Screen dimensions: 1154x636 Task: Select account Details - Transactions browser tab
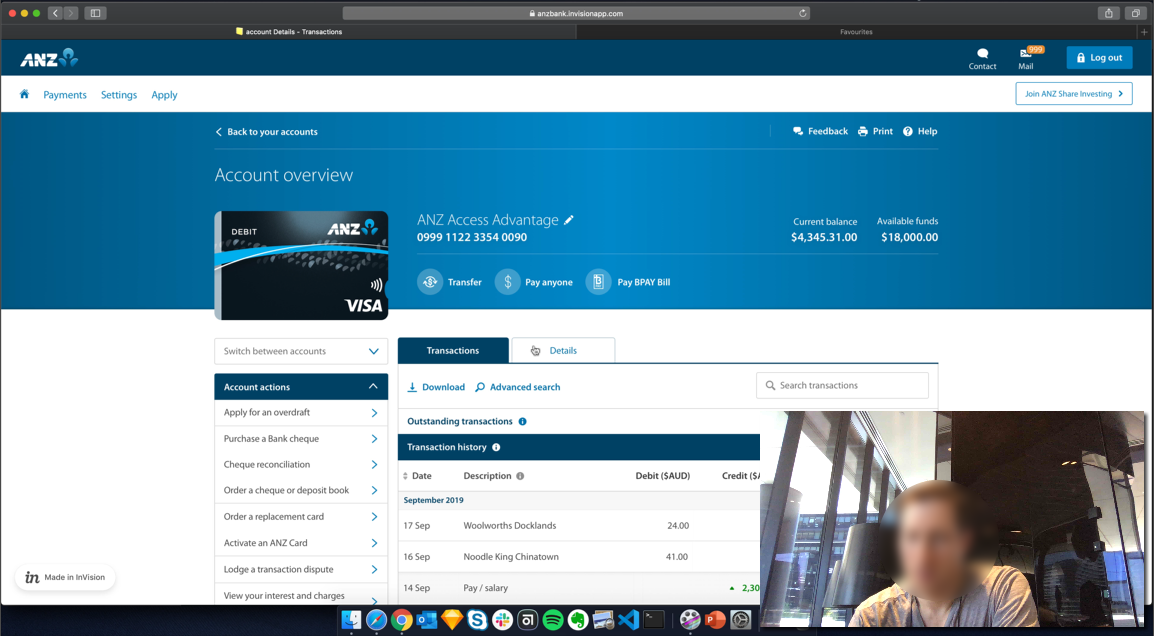[x=288, y=32]
